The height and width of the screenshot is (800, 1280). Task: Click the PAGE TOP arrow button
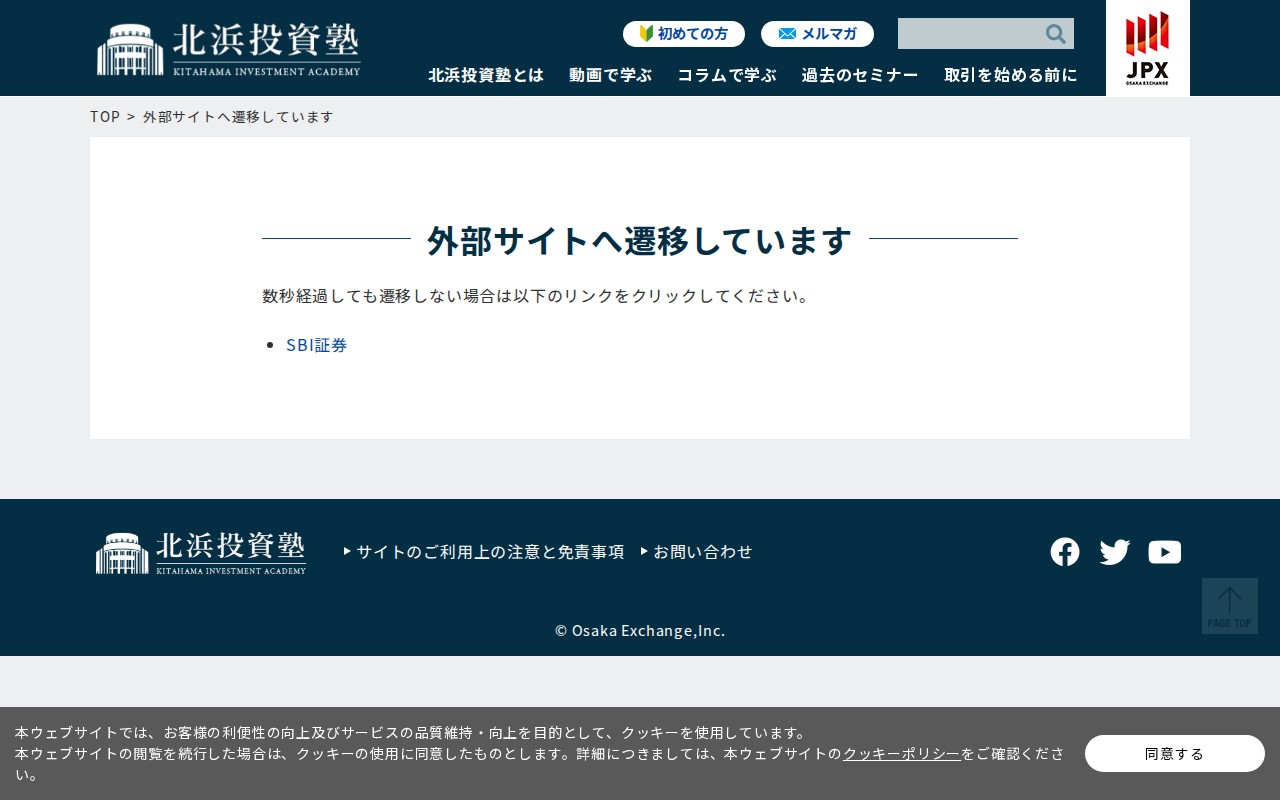[x=1230, y=606]
